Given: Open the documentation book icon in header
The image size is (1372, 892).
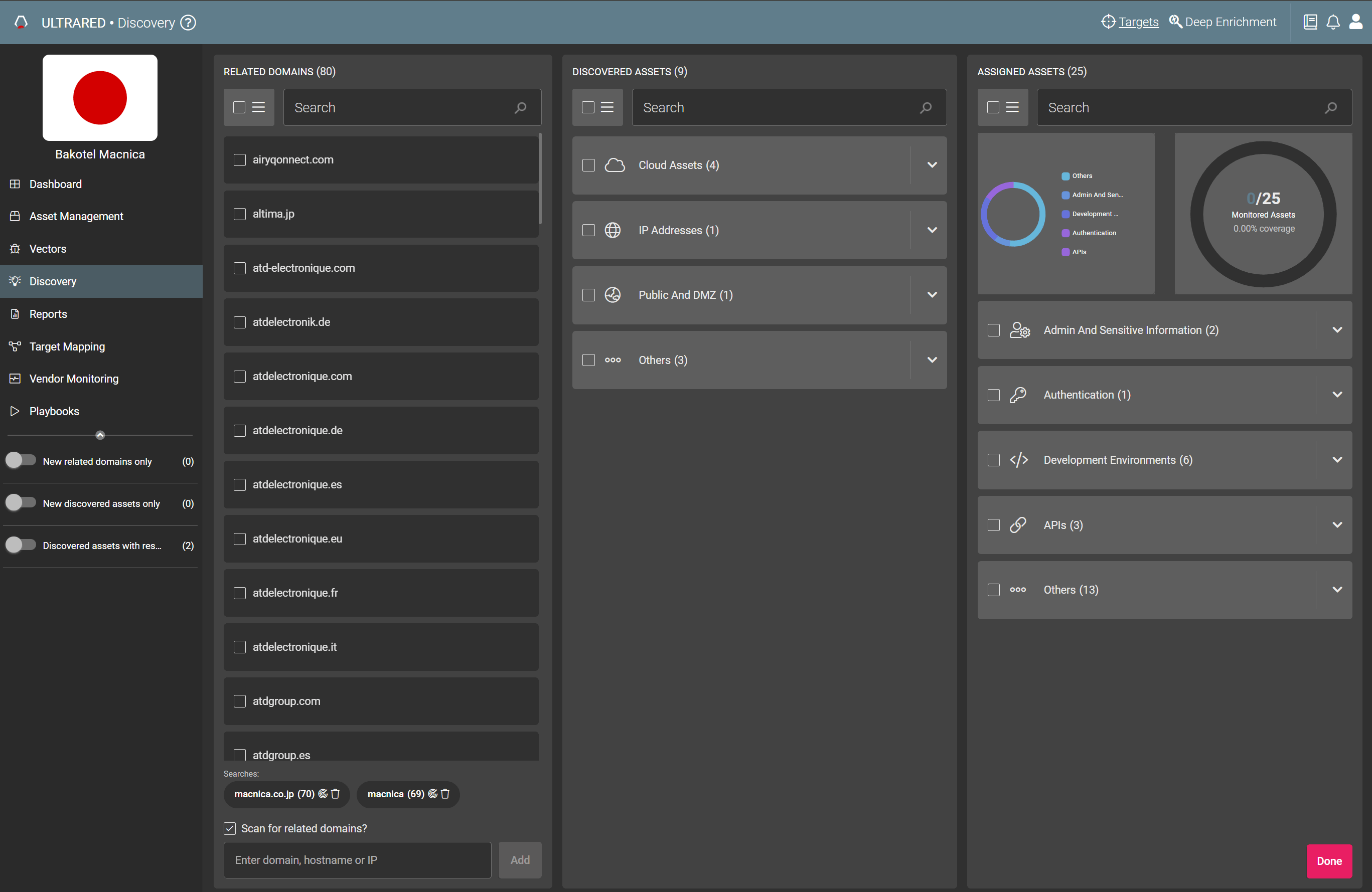Looking at the screenshot, I should point(1310,22).
